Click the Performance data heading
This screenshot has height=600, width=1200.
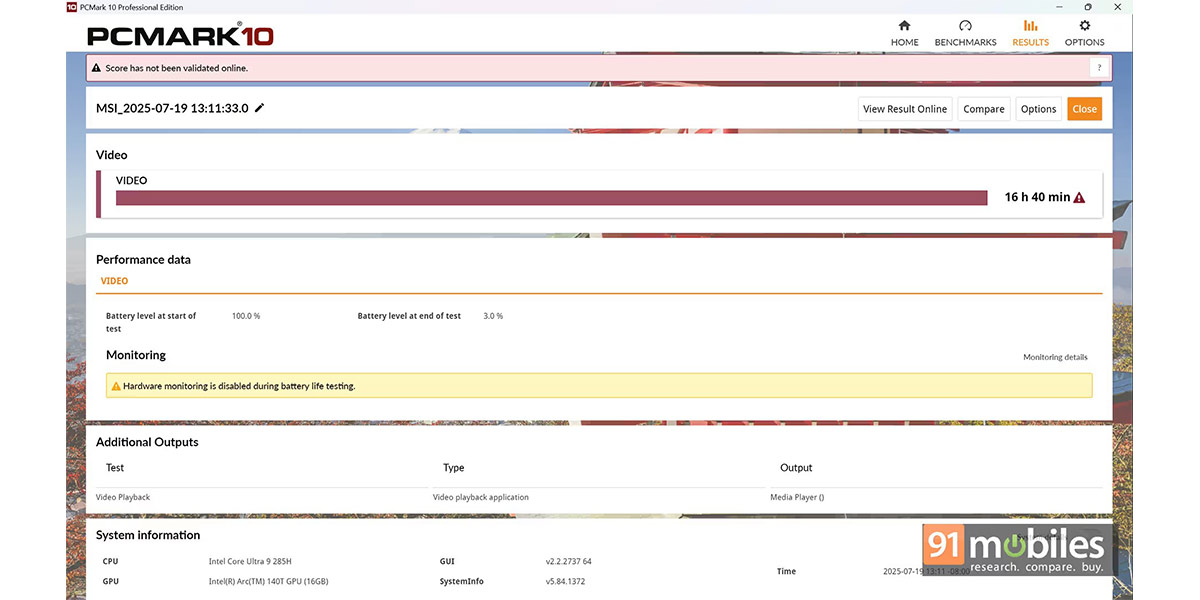(x=143, y=260)
